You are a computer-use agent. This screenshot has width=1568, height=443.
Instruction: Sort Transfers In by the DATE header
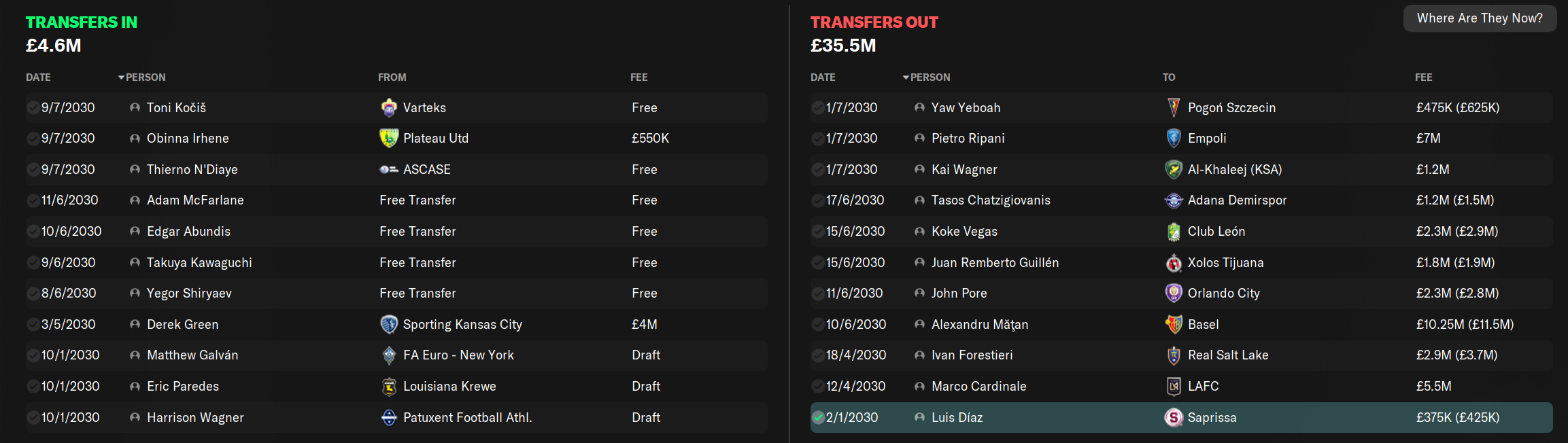38,77
